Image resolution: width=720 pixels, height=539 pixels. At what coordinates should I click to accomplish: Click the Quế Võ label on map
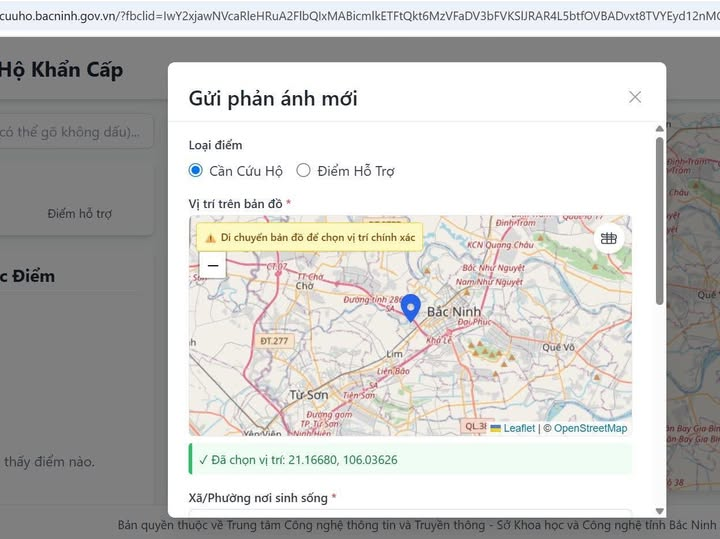pyautogui.click(x=558, y=347)
